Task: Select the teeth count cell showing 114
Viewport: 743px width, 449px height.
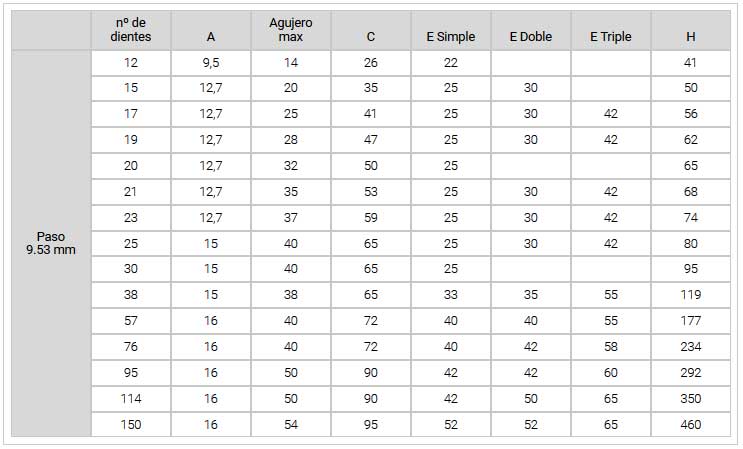Action: 131,399
